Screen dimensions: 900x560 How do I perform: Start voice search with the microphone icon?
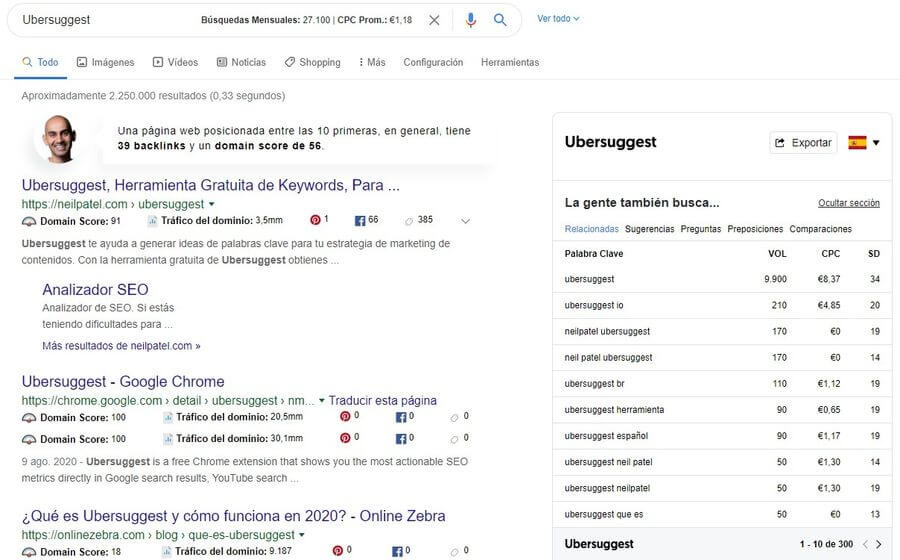(471, 20)
